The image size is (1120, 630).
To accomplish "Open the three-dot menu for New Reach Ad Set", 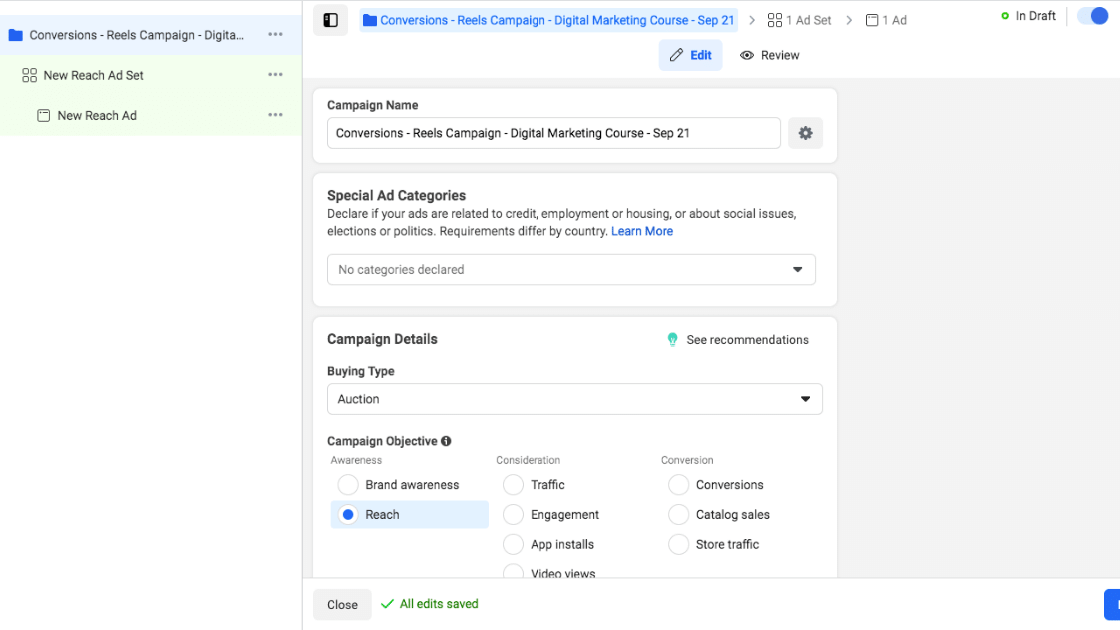I will 275,74.
